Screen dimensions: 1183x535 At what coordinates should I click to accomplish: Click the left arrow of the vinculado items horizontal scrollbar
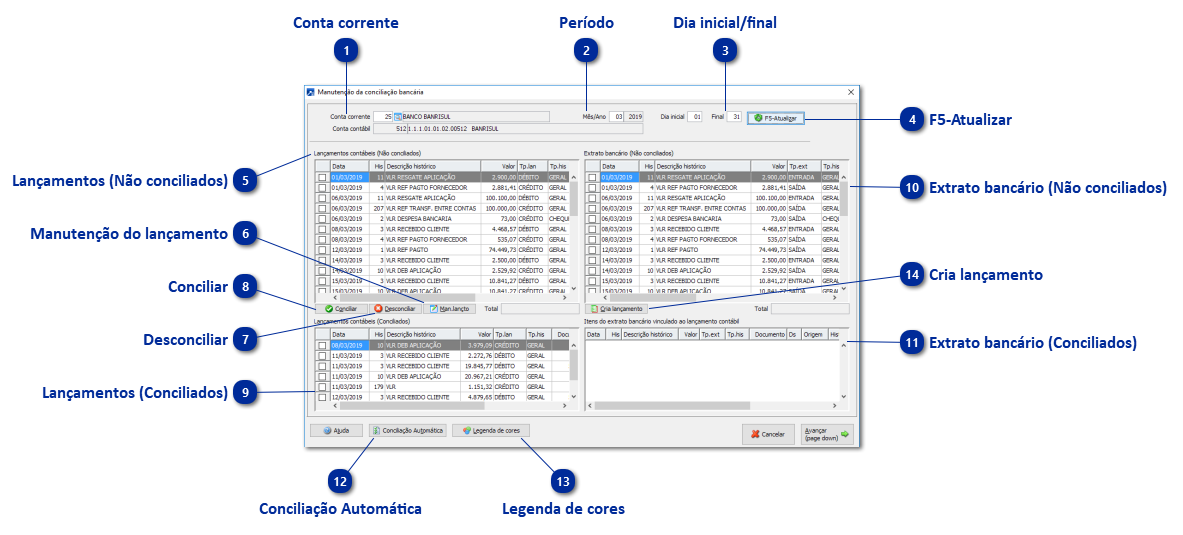590,405
